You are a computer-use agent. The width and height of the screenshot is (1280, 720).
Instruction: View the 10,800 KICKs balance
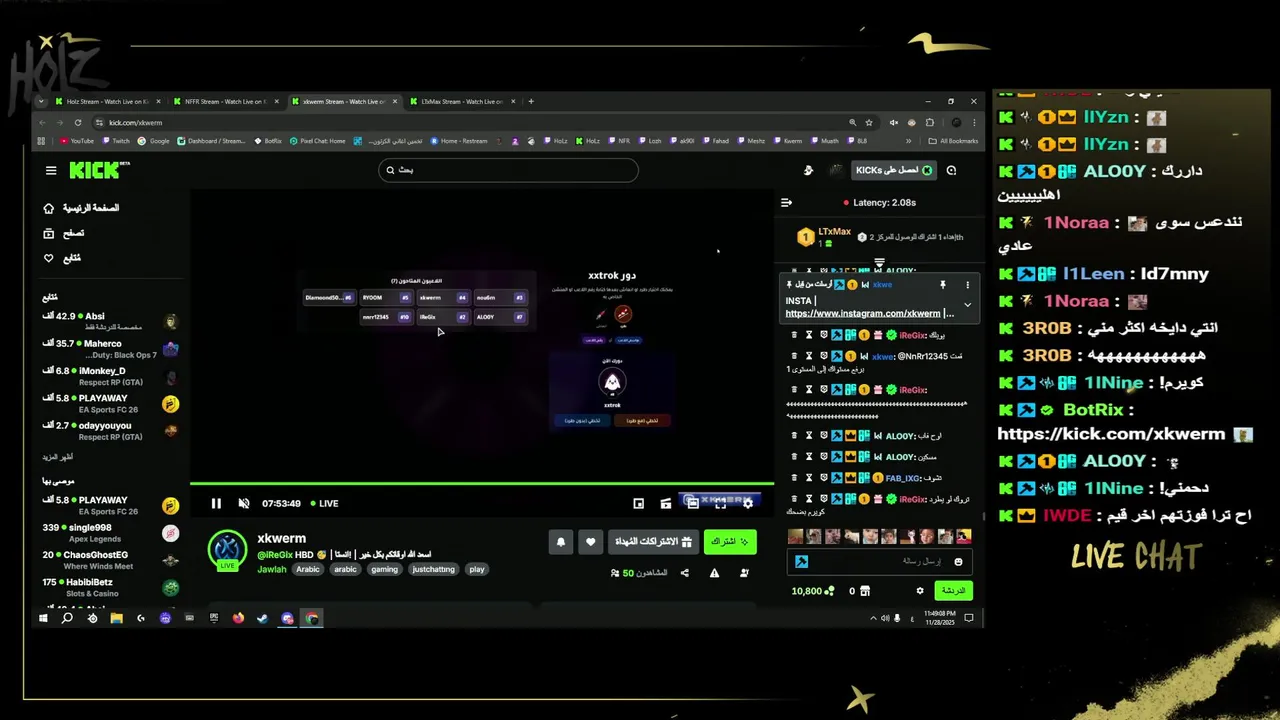click(x=813, y=591)
